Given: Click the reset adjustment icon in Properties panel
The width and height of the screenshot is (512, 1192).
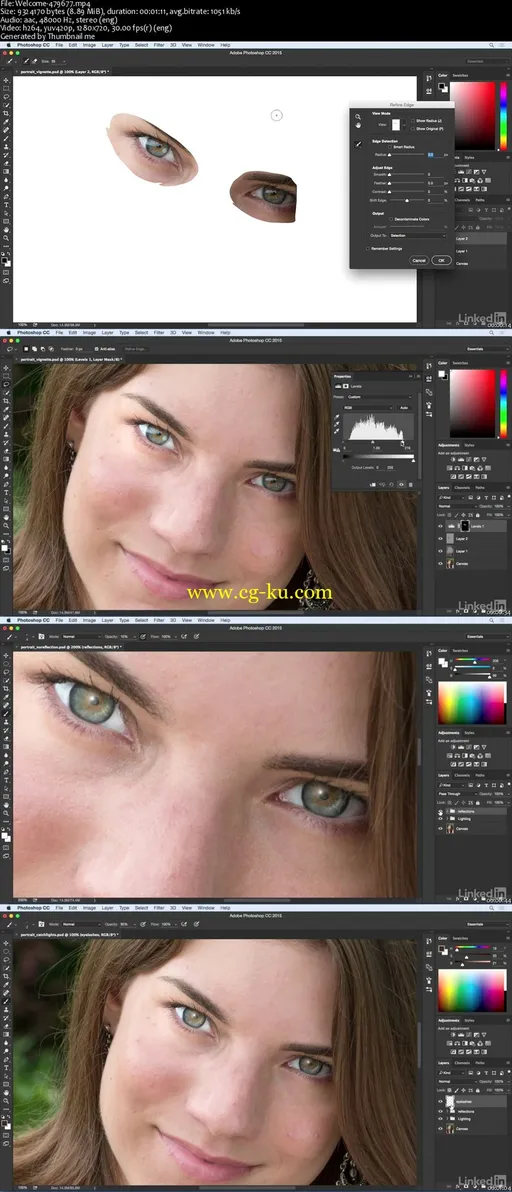Looking at the screenshot, I should 391,485.
